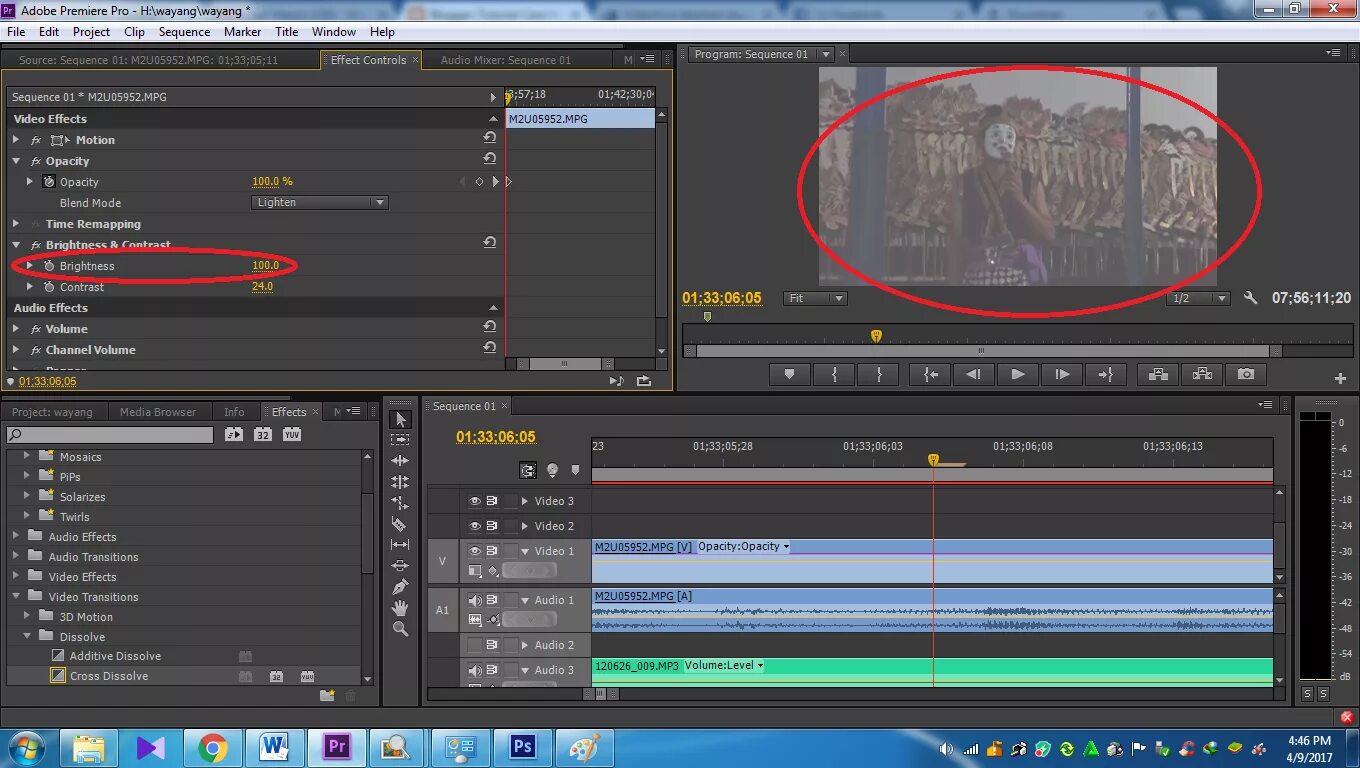Click the Add Marker button in Program monitor
The image size is (1360, 768).
click(789, 374)
